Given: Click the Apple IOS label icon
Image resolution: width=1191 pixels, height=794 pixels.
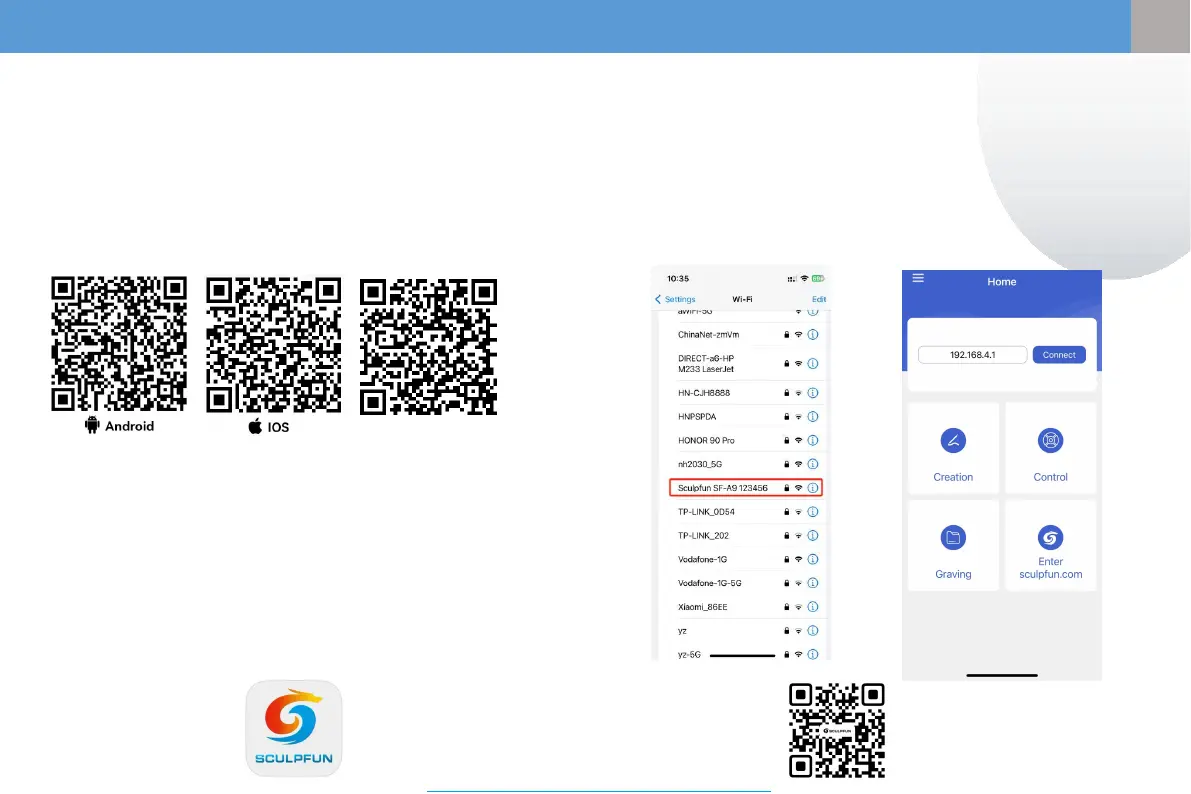Looking at the screenshot, I should [x=255, y=426].
